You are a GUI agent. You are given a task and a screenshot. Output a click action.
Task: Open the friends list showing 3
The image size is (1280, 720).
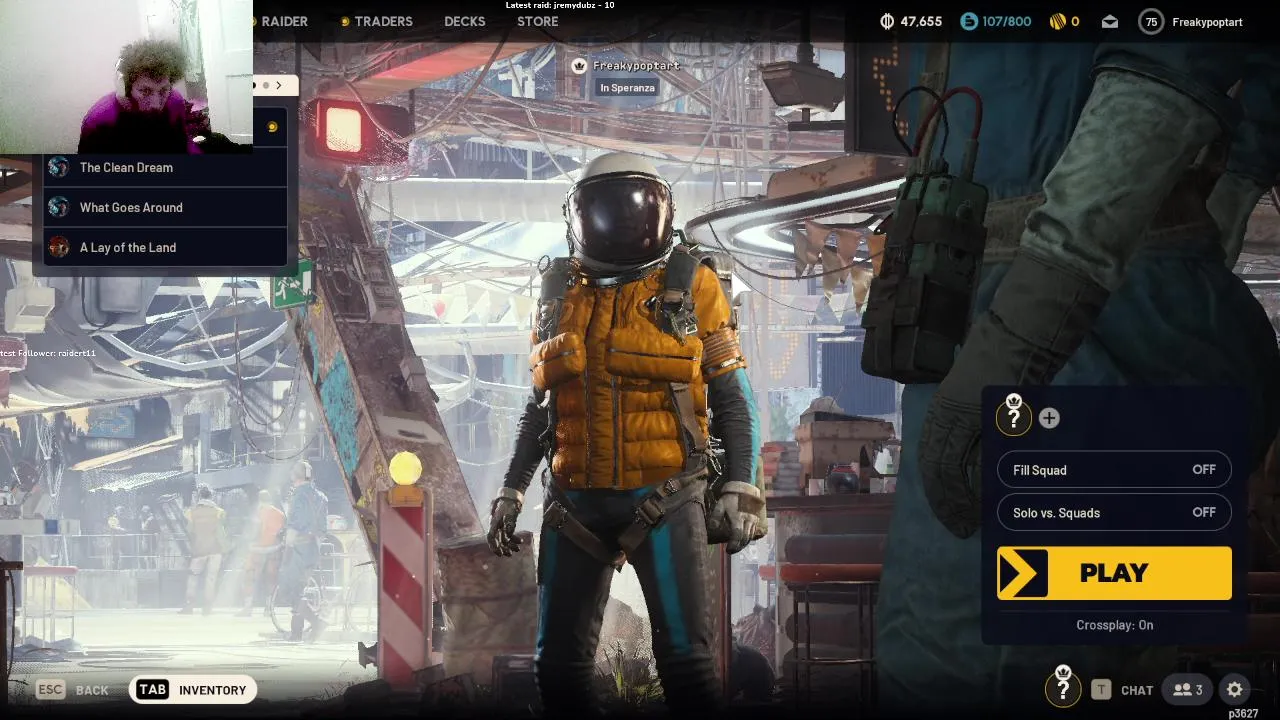[1188, 689]
